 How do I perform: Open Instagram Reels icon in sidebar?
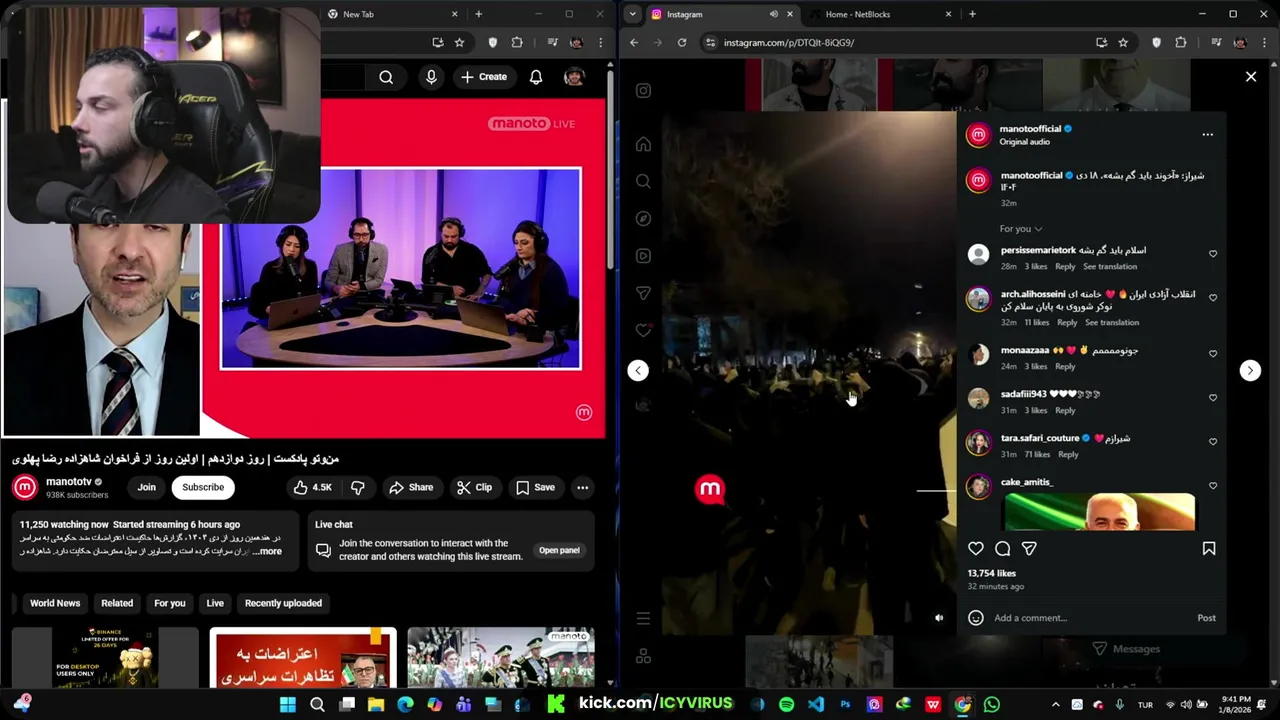pyautogui.click(x=643, y=256)
